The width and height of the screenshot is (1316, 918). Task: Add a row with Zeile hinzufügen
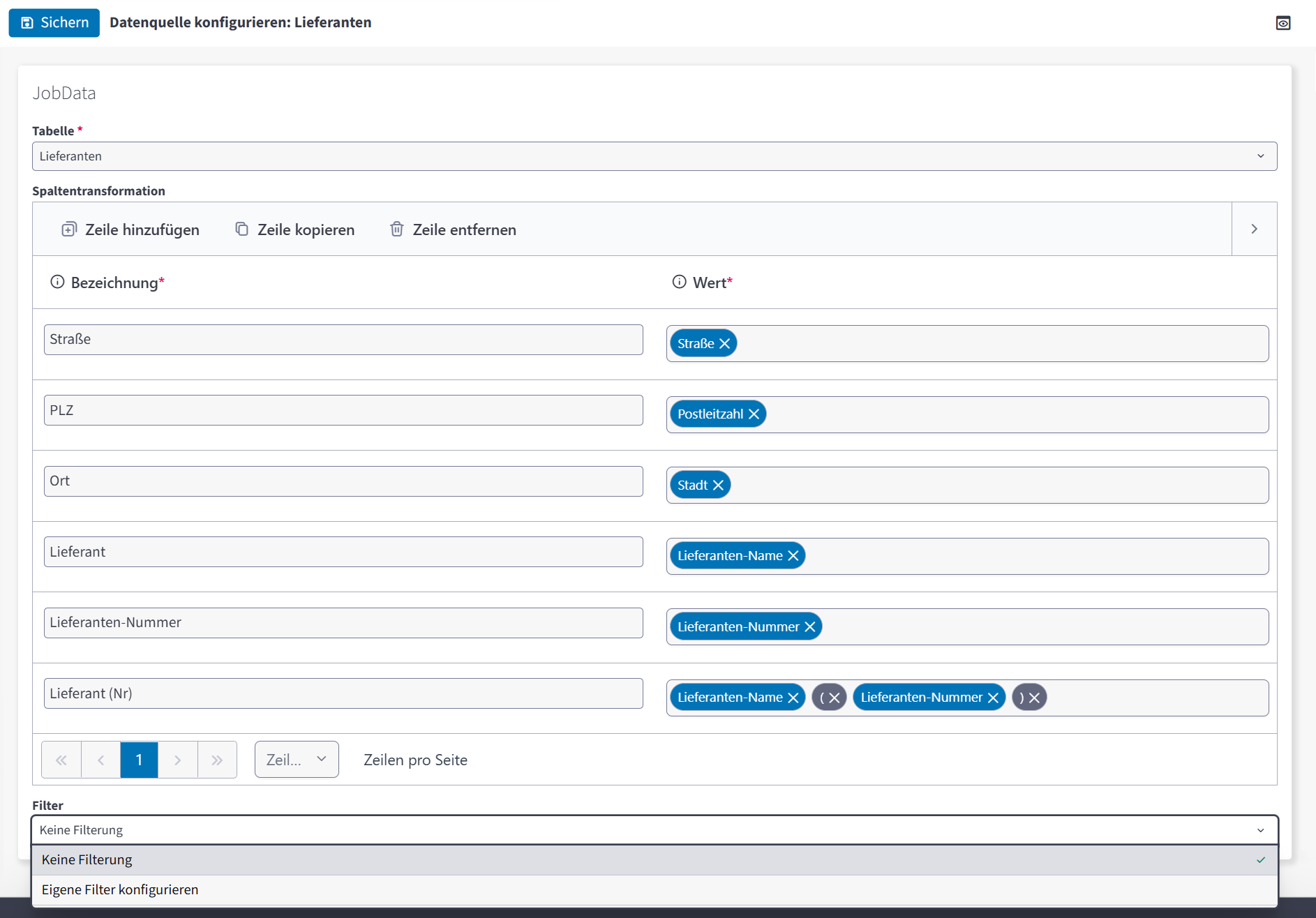130,229
